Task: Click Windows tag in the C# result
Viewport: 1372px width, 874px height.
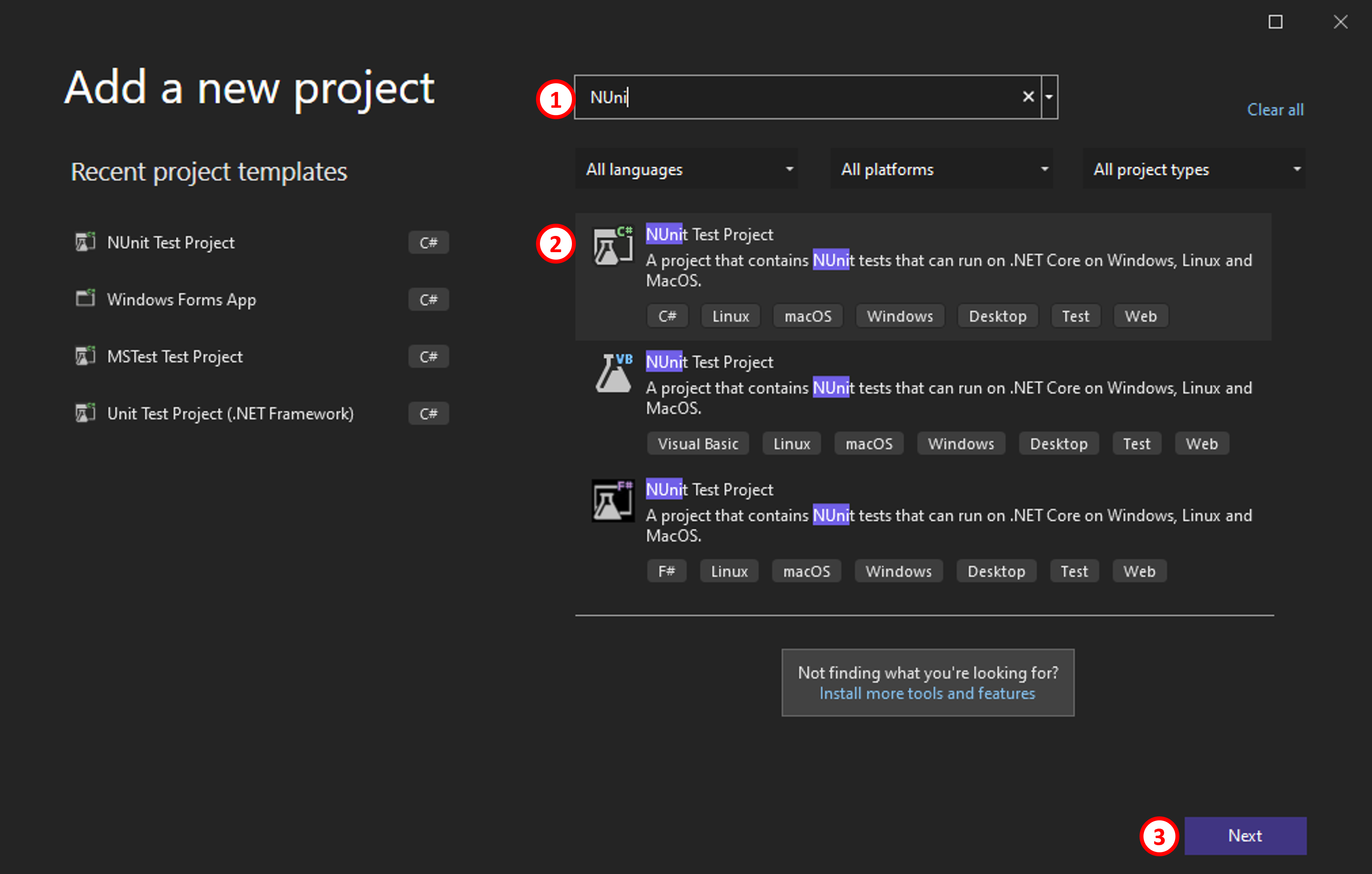Action: [900, 316]
